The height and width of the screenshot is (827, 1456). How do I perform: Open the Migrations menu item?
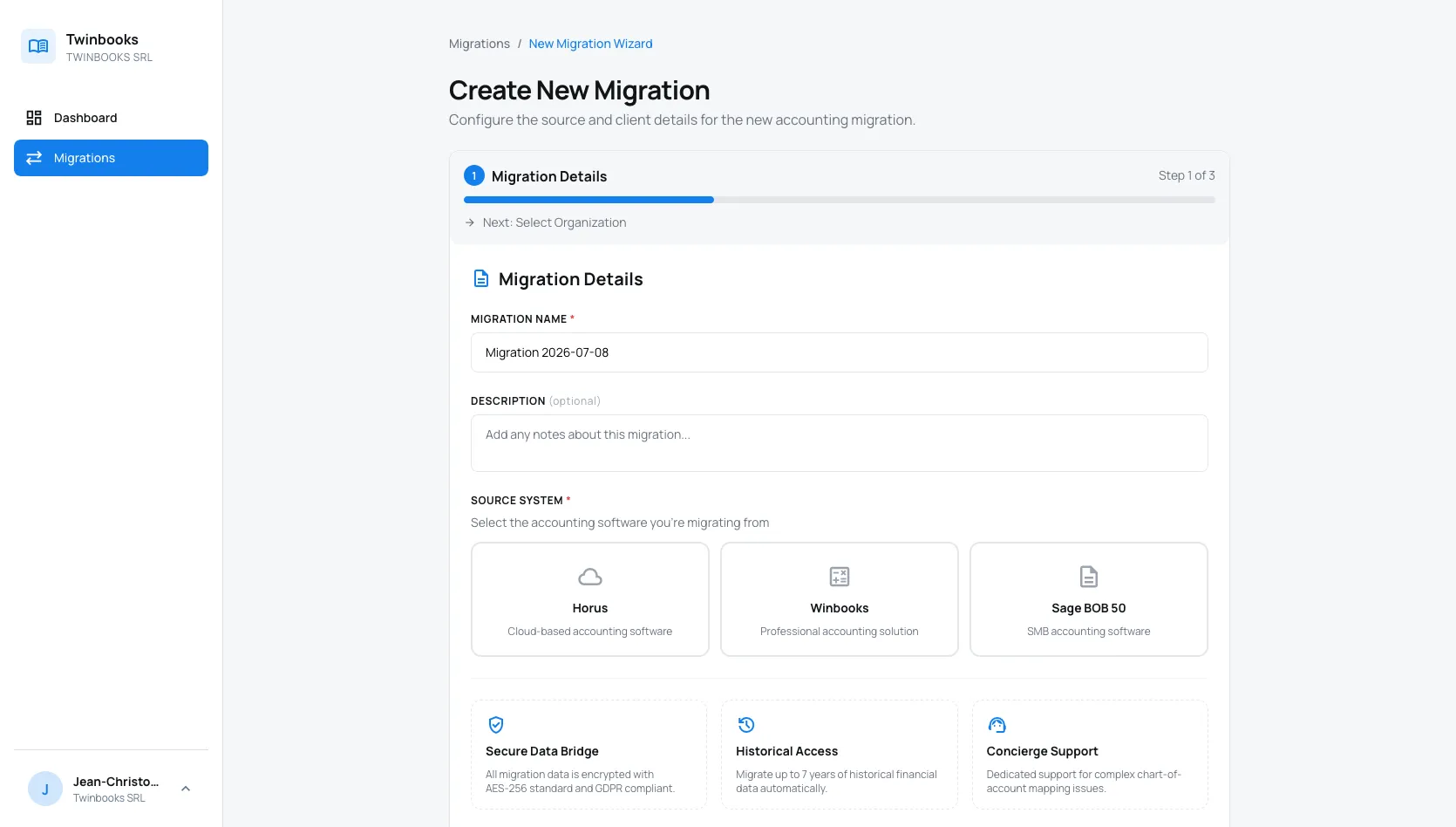(x=111, y=158)
